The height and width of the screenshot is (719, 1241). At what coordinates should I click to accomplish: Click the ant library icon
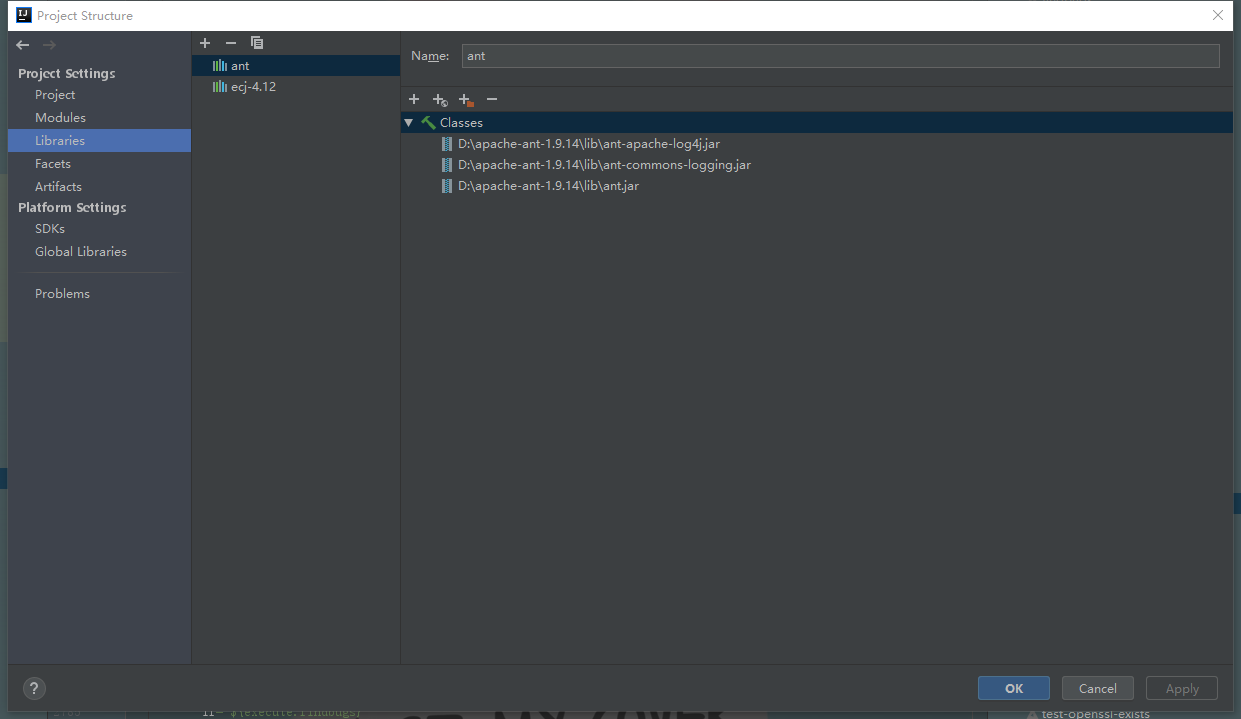coord(220,66)
